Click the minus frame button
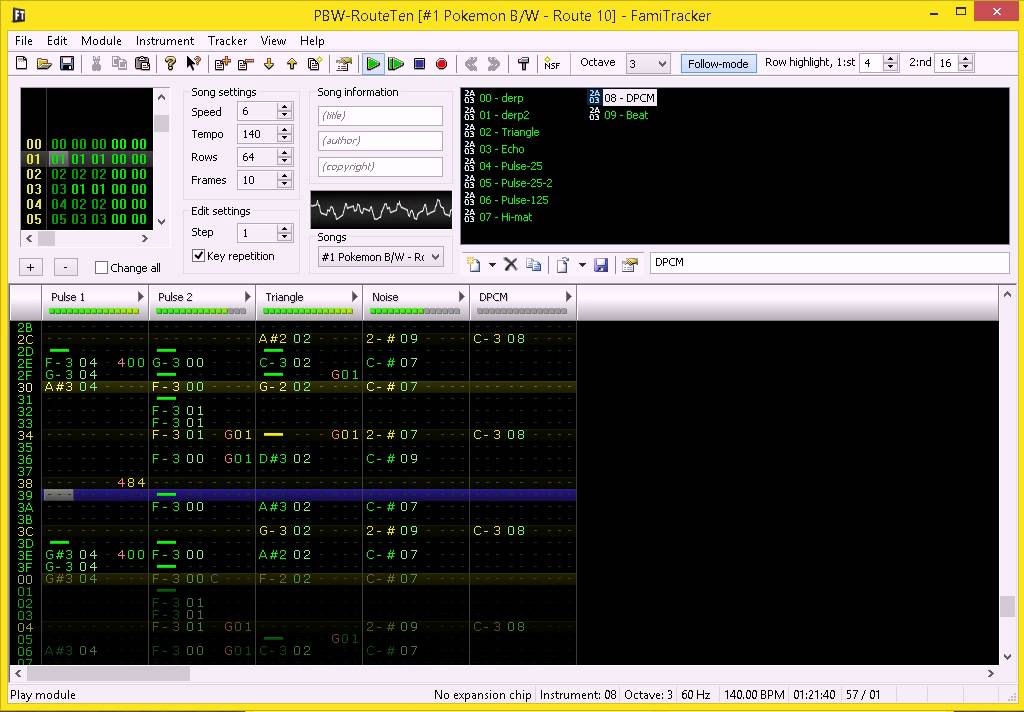The height and width of the screenshot is (712, 1024). tap(65, 267)
